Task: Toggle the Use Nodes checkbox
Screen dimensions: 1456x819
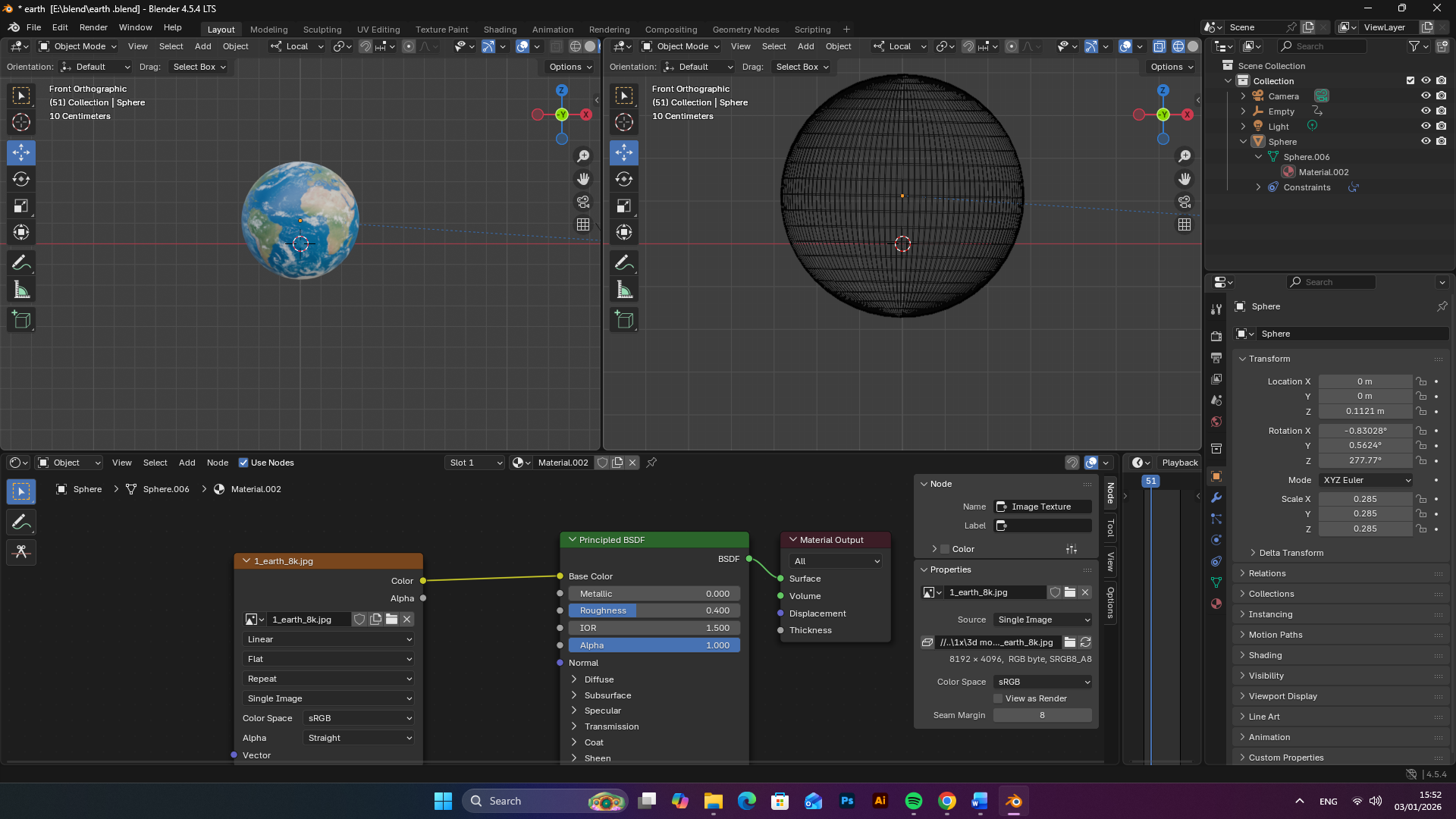Action: click(243, 463)
